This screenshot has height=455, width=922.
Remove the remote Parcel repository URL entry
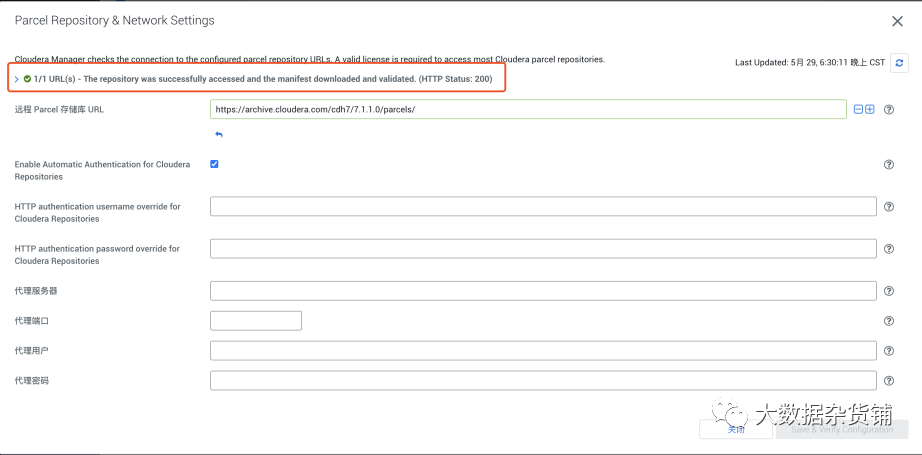(858, 109)
